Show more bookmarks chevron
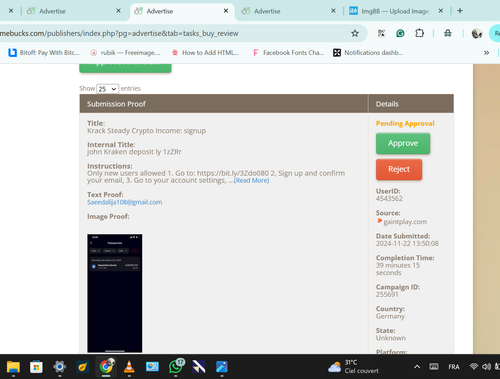This screenshot has width=500, height=379. click(x=486, y=53)
